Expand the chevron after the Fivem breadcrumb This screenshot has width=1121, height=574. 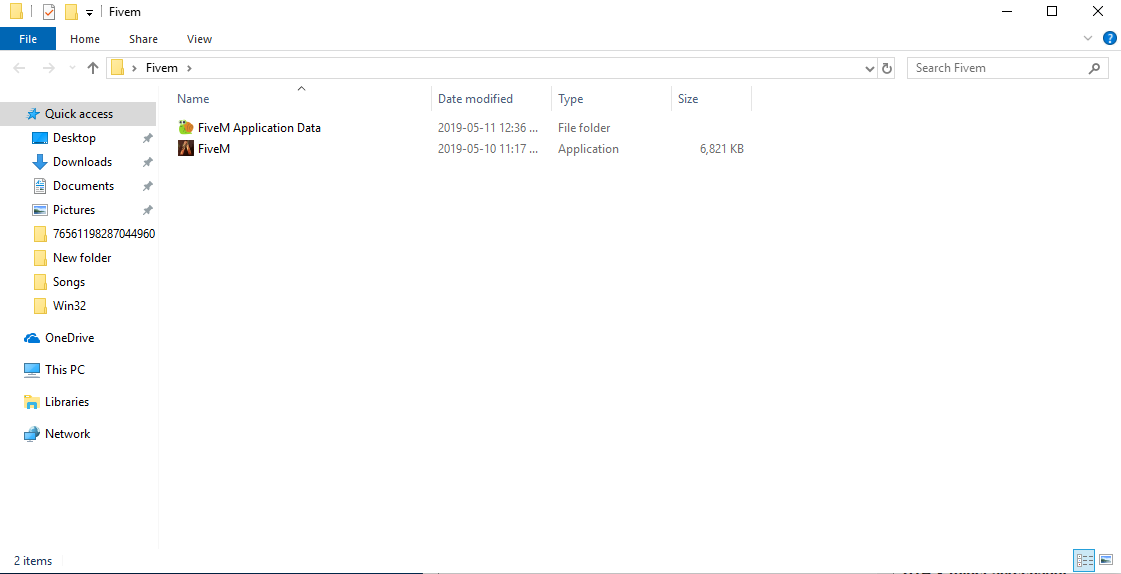tap(189, 68)
